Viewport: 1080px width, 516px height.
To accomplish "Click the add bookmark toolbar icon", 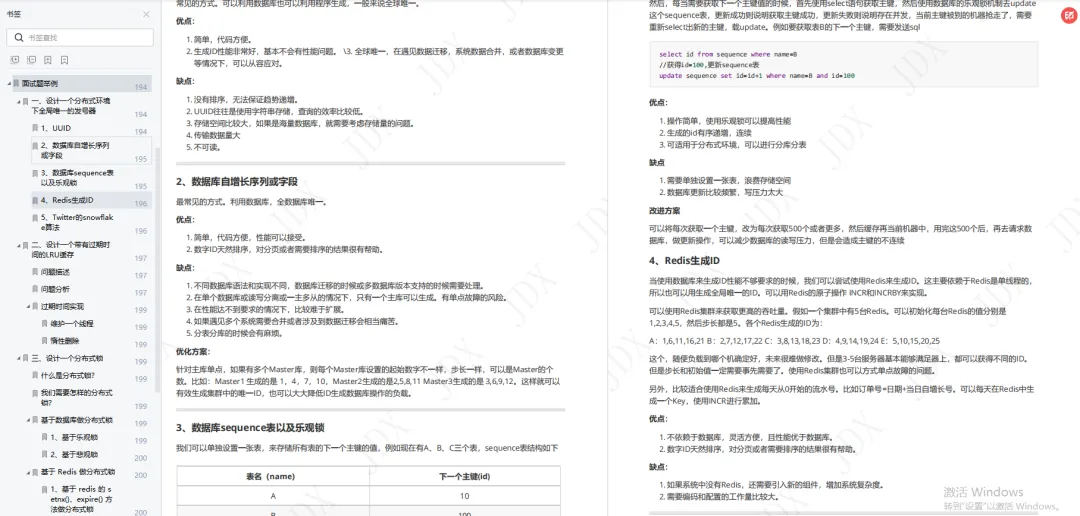I will [48, 60].
